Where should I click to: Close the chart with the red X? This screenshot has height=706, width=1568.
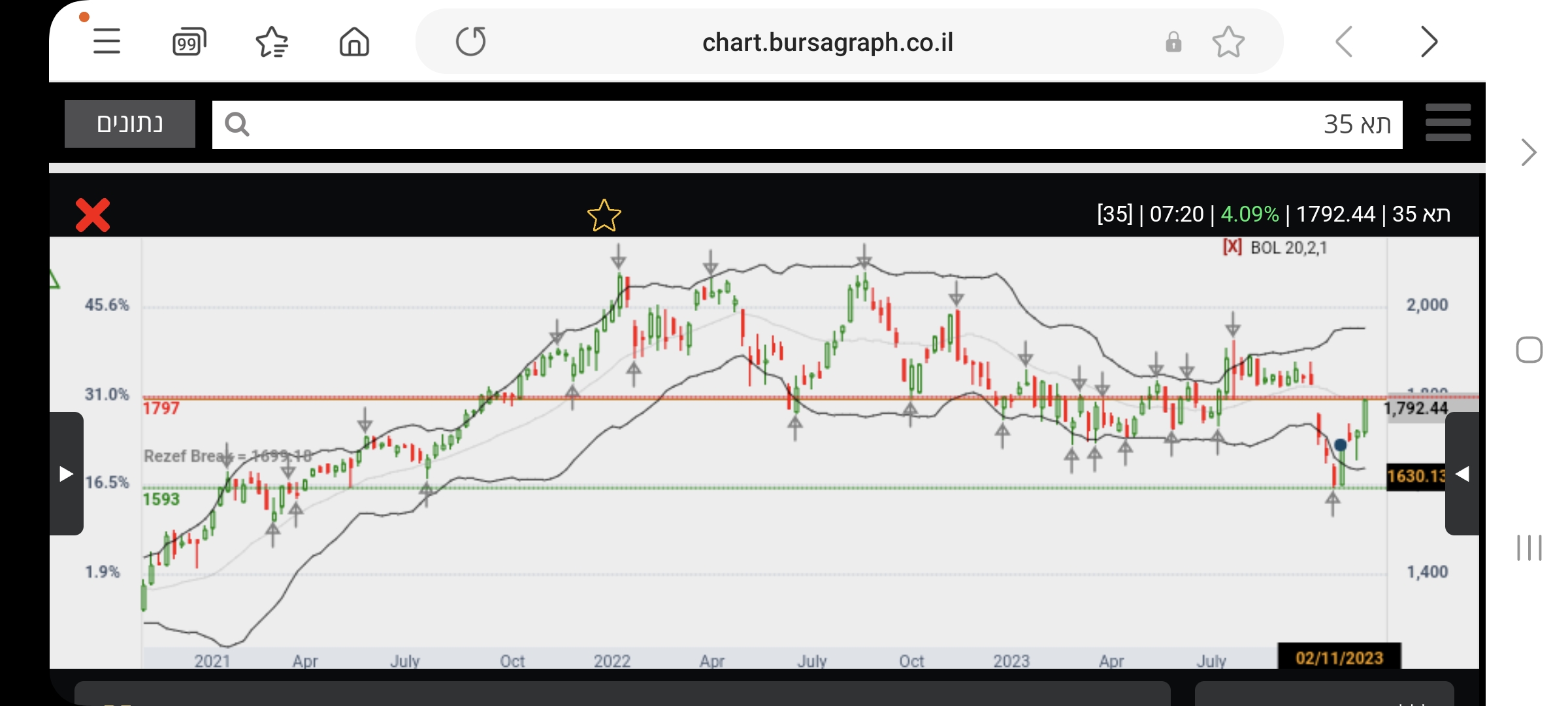point(93,215)
